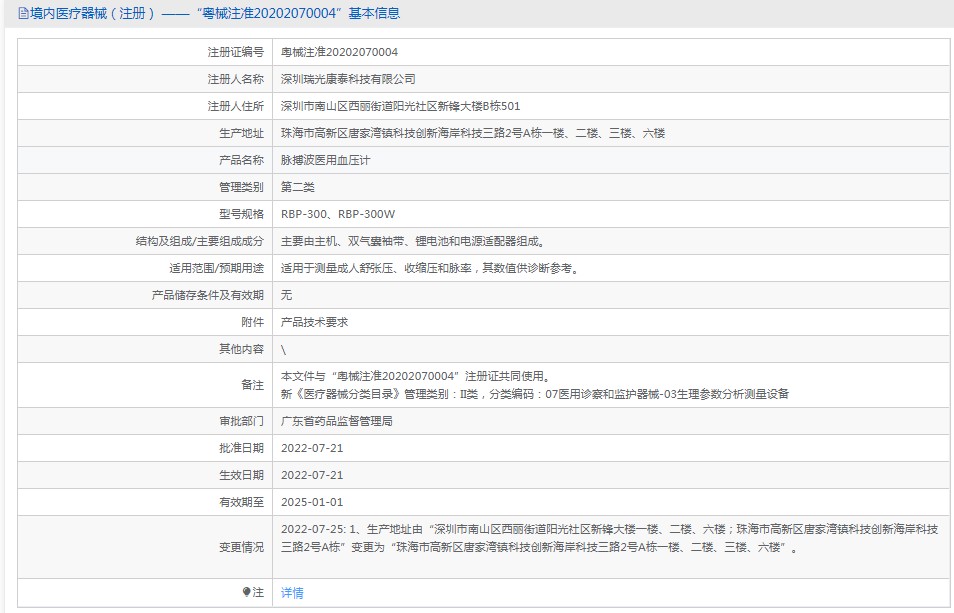Click the 管理类别 label

pyautogui.click(x=242, y=187)
